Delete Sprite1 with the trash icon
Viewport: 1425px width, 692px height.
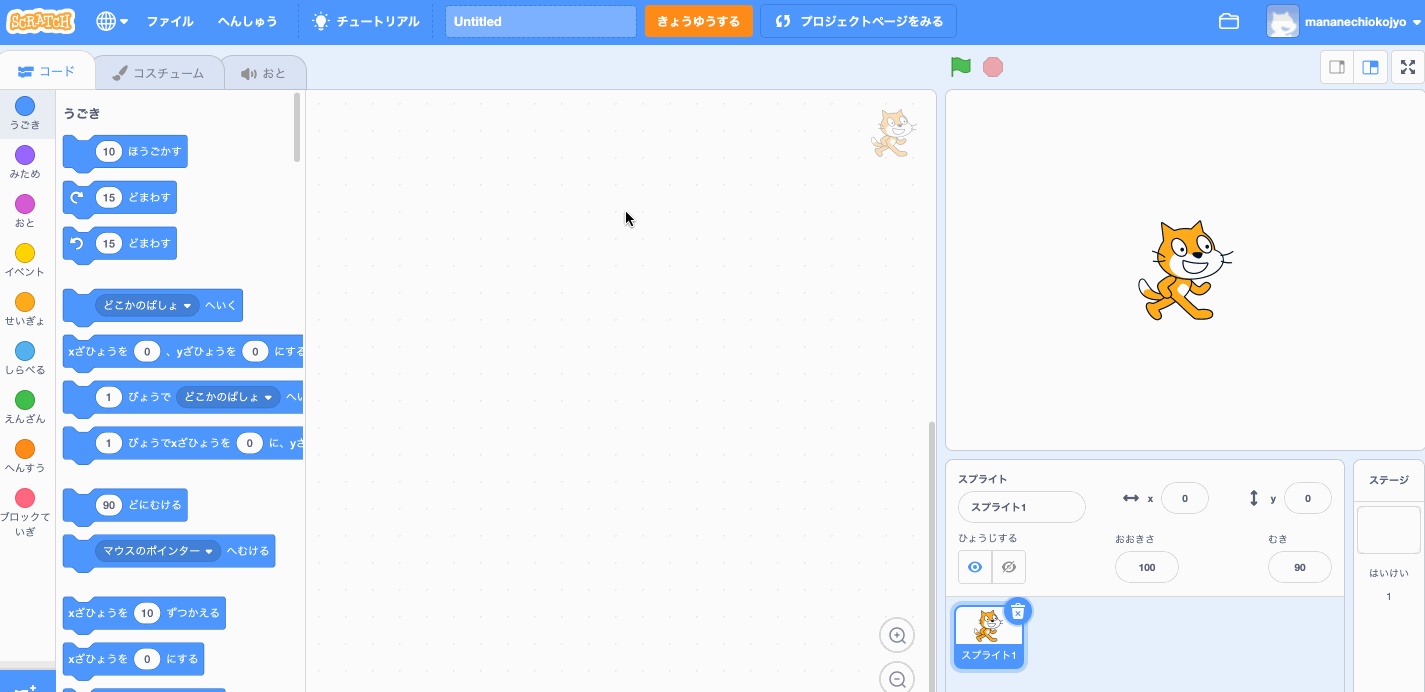[1017, 611]
